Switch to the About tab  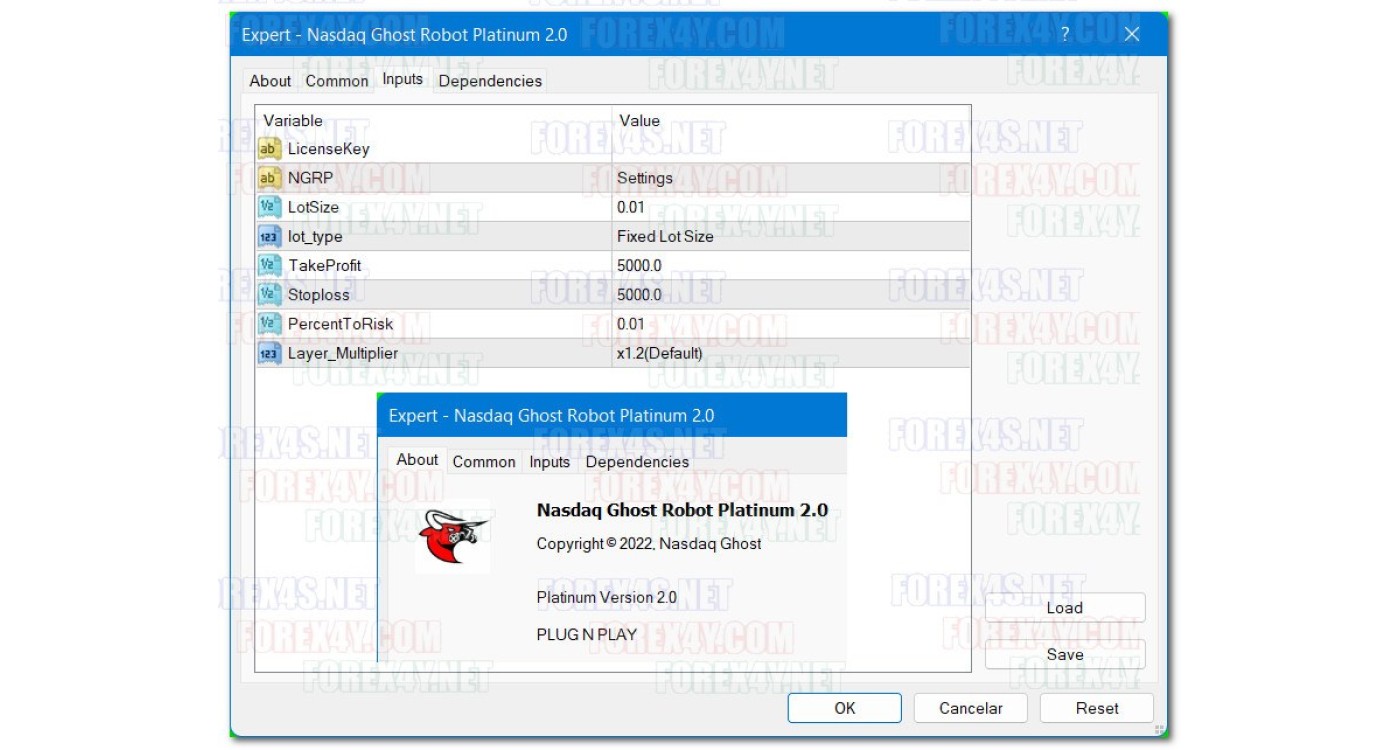pos(270,81)
